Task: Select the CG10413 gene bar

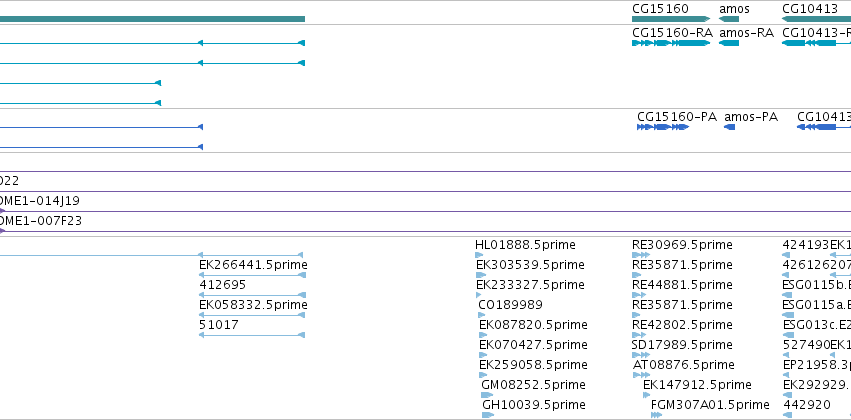Action: pyautogui.click(x=816, y=19)
